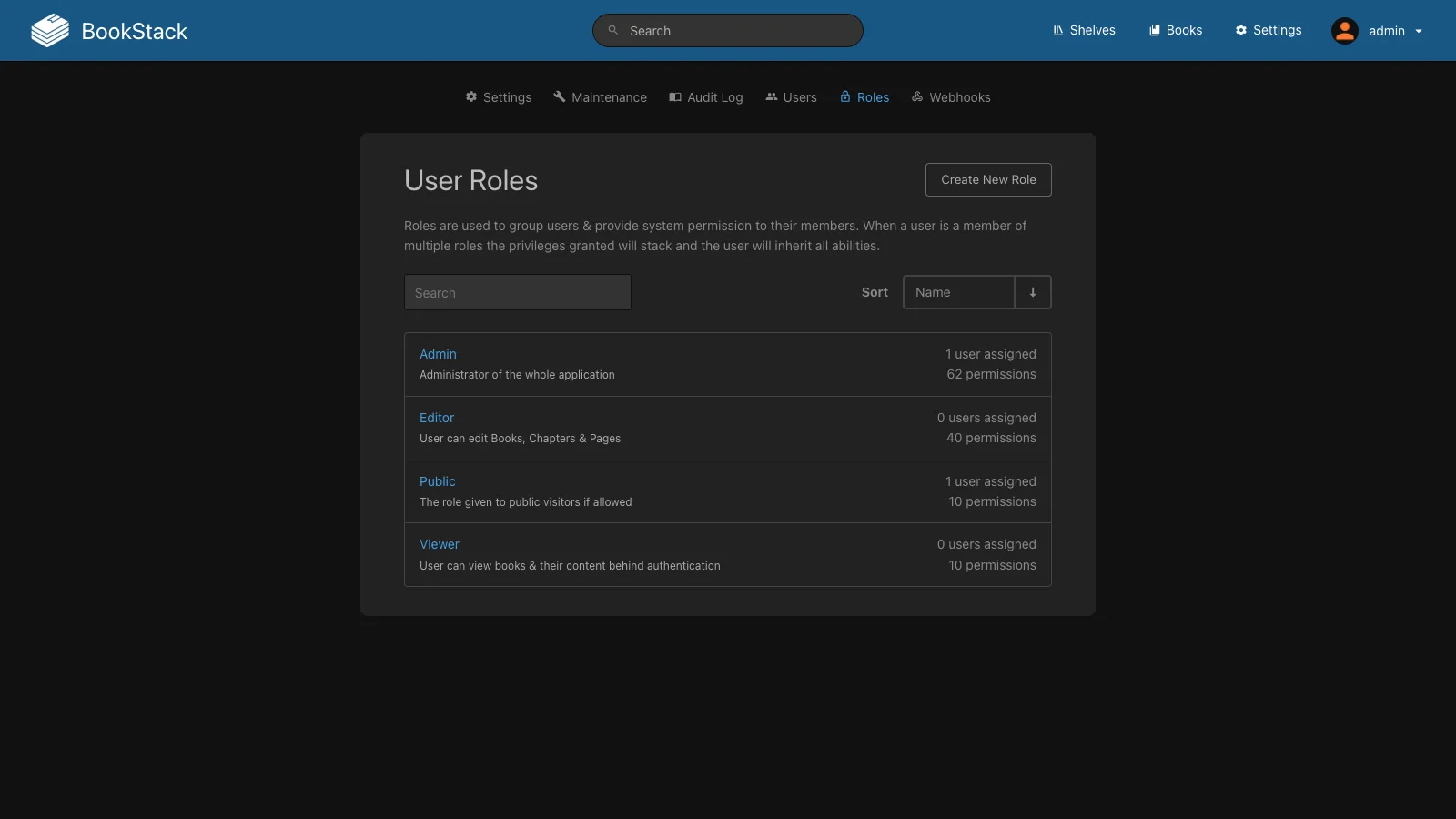Click the Roles lock icon

point(845,96)
